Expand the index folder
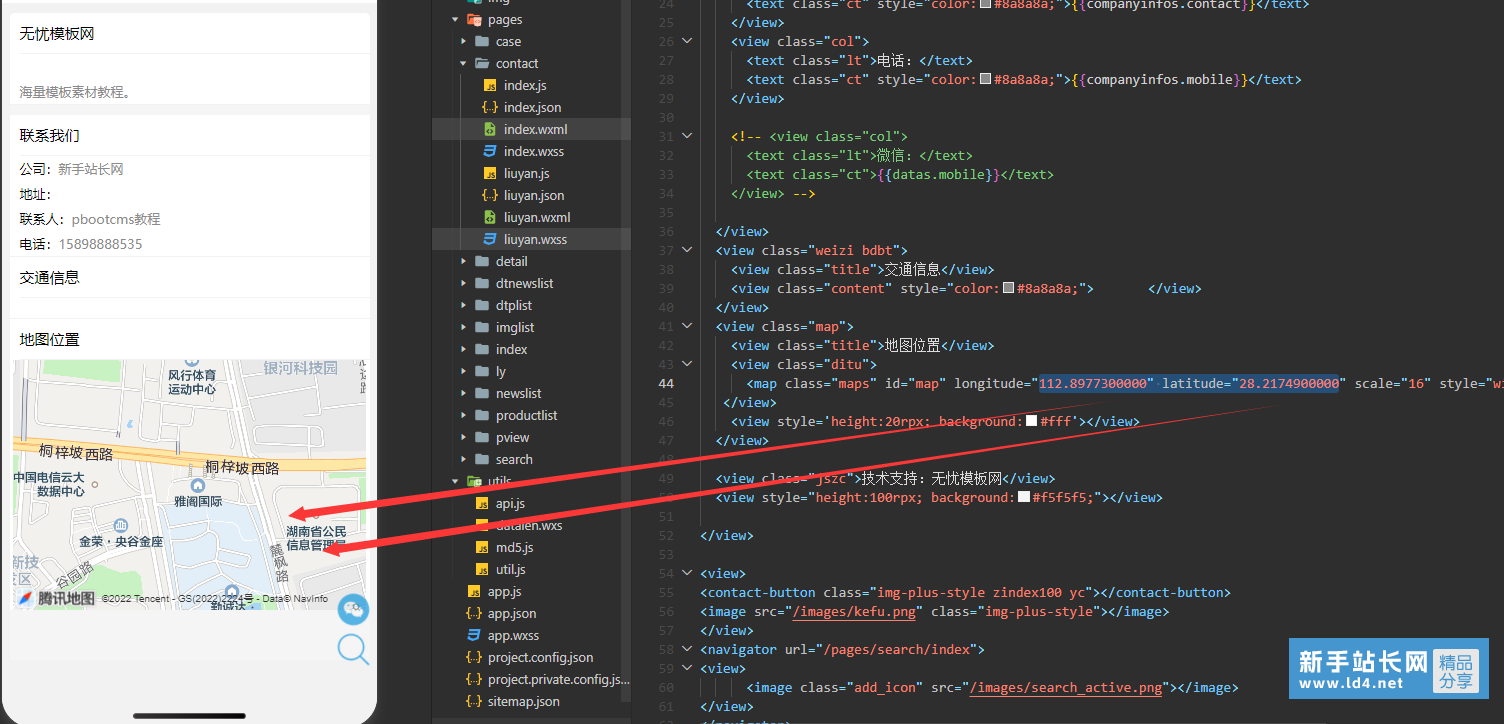The width and height of the screenshot is (1504, 724). pos(464,349)
